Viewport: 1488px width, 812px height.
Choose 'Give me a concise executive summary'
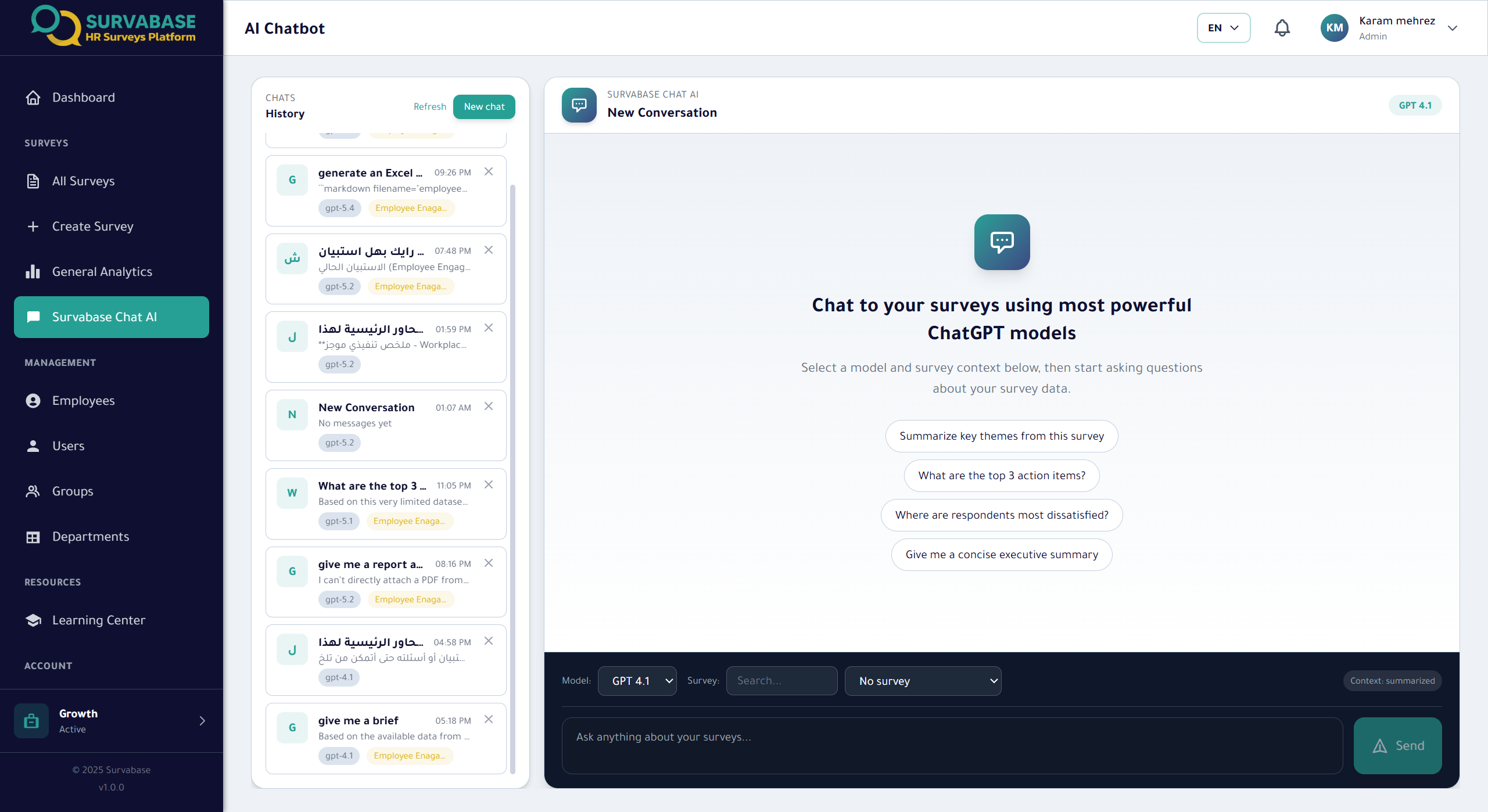pos(1002,555)
